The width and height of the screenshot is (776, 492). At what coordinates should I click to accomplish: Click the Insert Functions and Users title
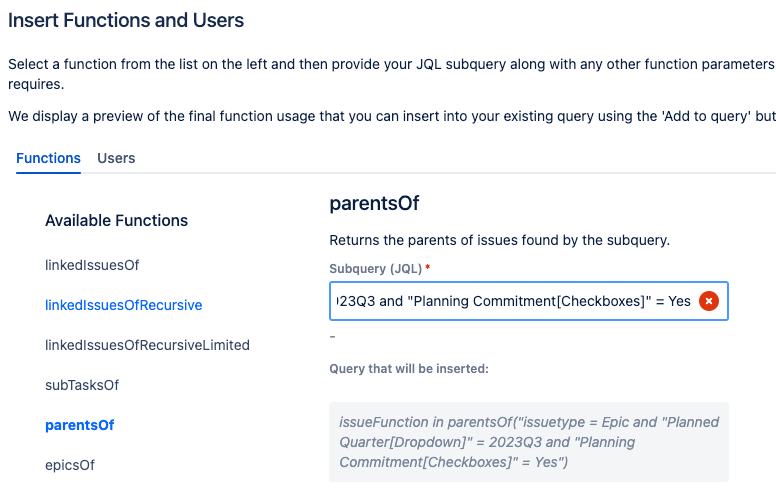click(x=126, y=20)
